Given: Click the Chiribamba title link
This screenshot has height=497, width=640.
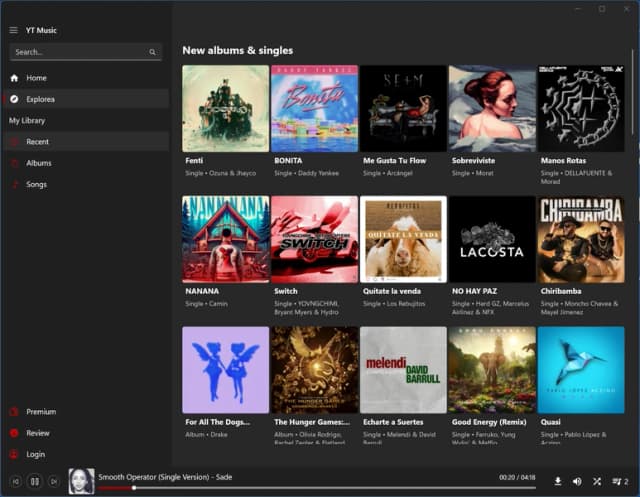Looking at the screenshot, I should coord(561,291).
